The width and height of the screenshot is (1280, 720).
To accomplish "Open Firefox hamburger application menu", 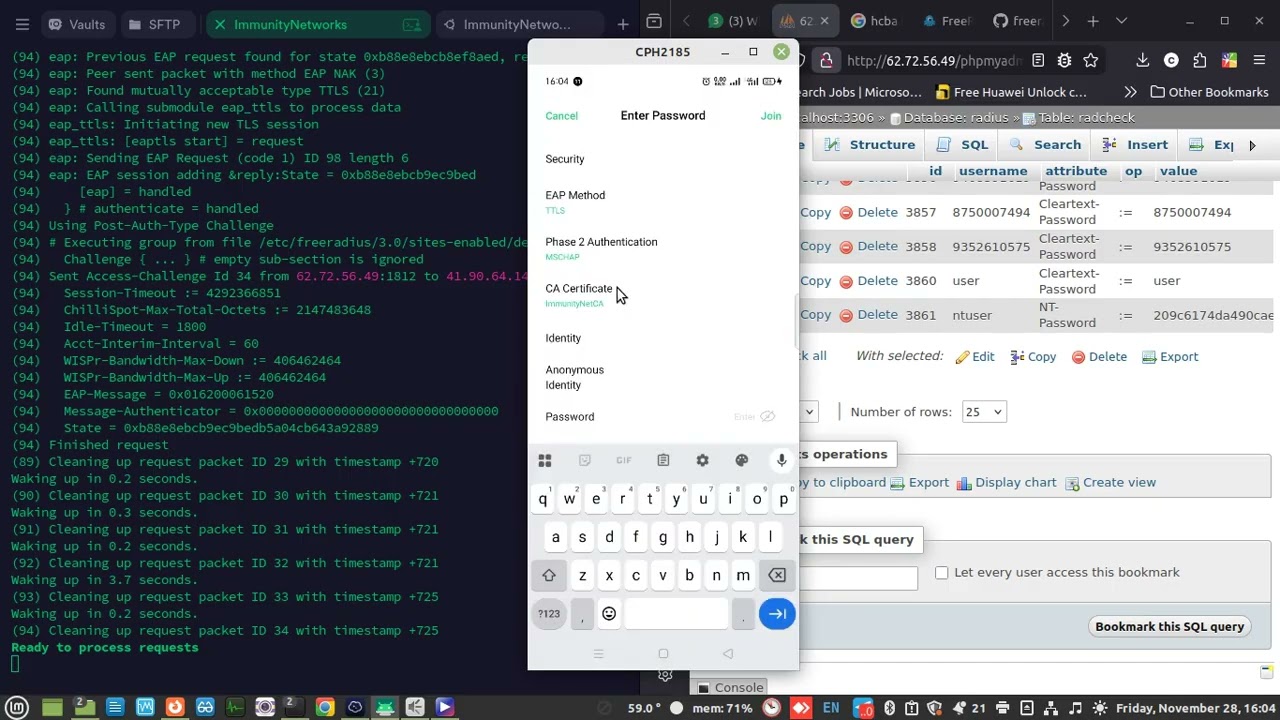I will pos(1259,61).
